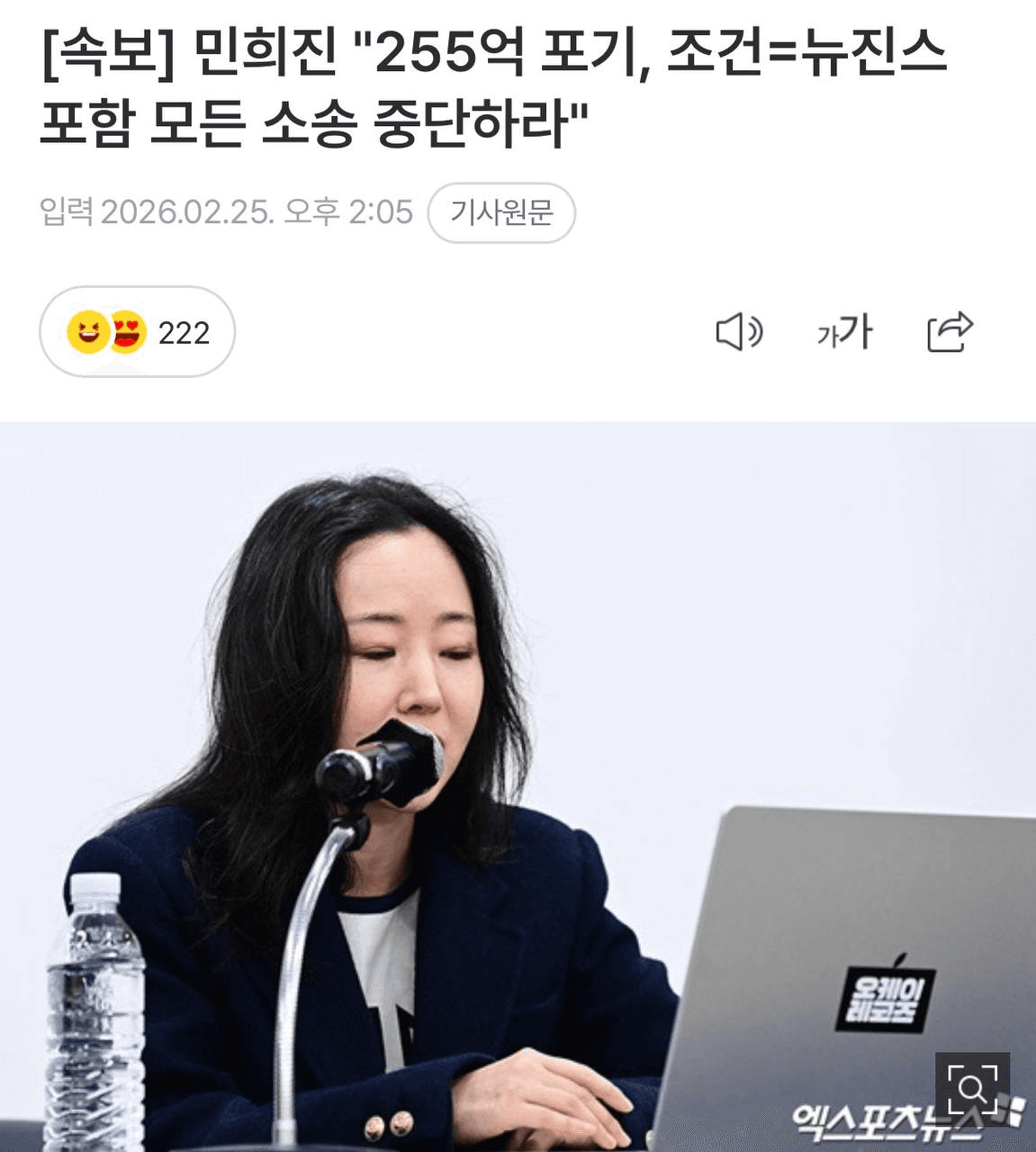
Task: Click the 오케이 레코즈 sticker on the laptop
Action: 884,998
